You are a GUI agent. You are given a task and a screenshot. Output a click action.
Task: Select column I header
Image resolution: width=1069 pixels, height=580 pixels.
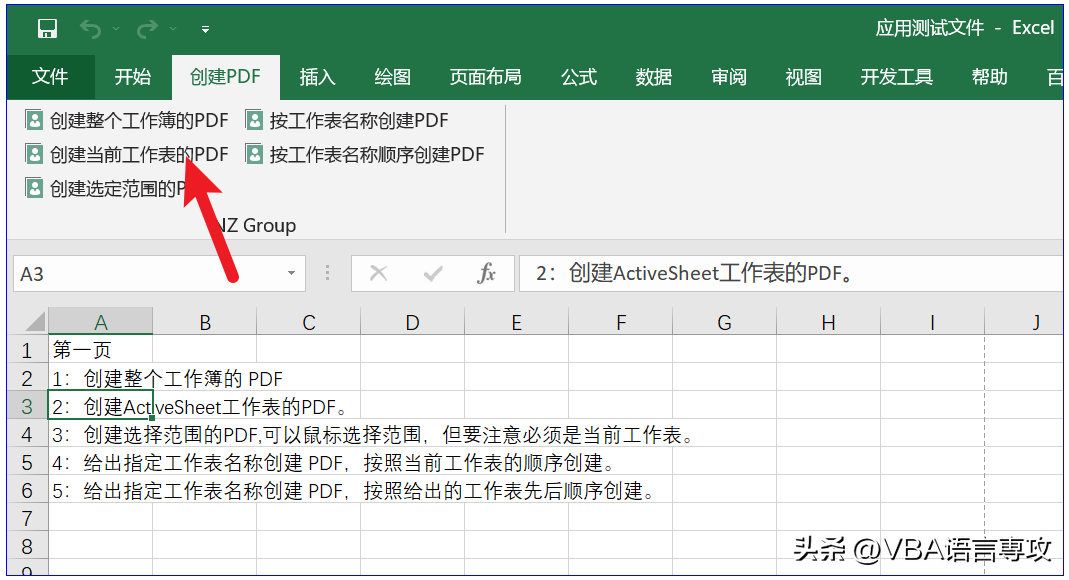[x=933, y=322]
